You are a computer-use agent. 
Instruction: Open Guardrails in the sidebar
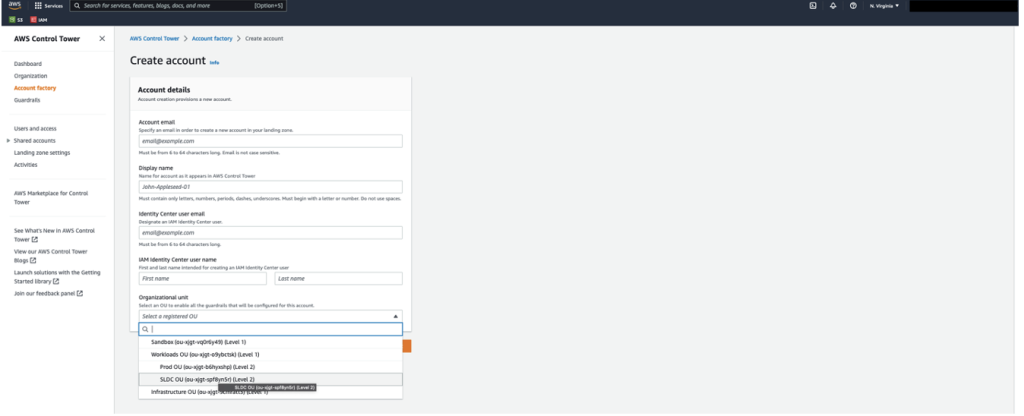click(27, 100)
